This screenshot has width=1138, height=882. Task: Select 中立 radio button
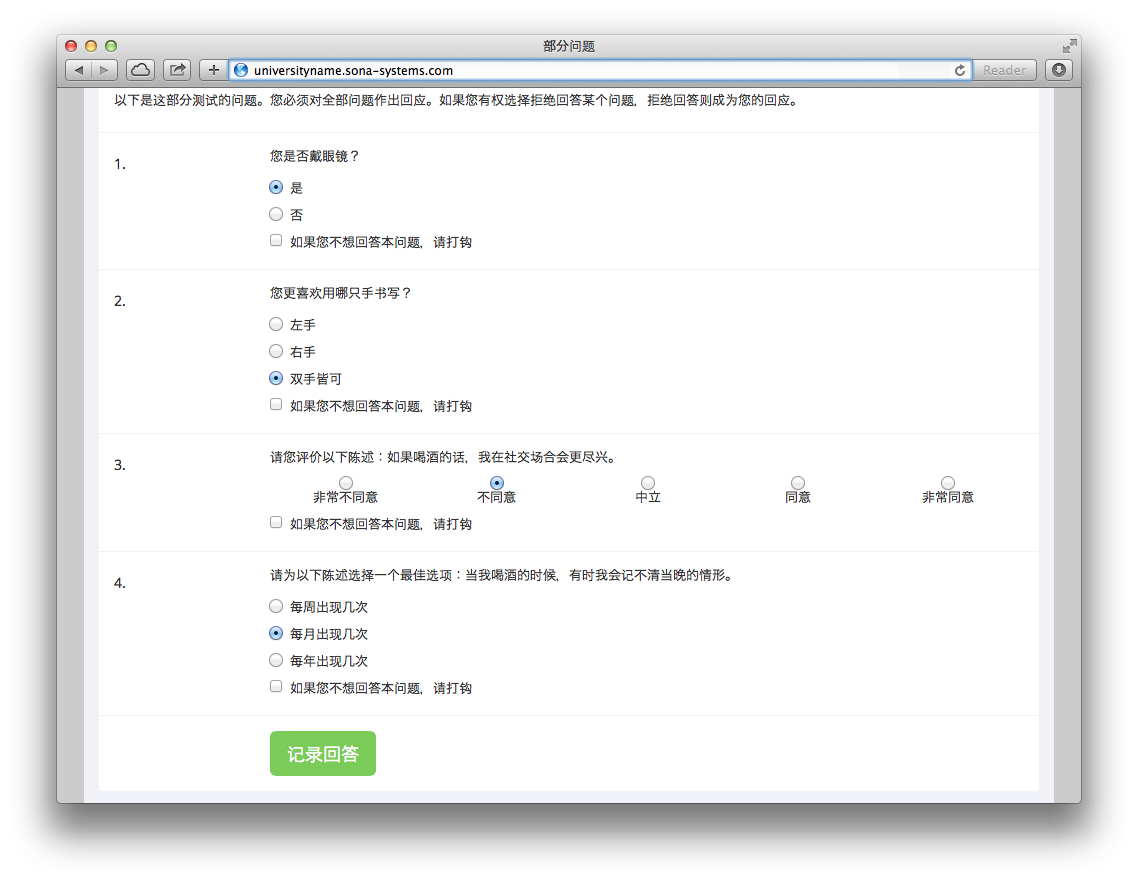[x=648, y=483]
